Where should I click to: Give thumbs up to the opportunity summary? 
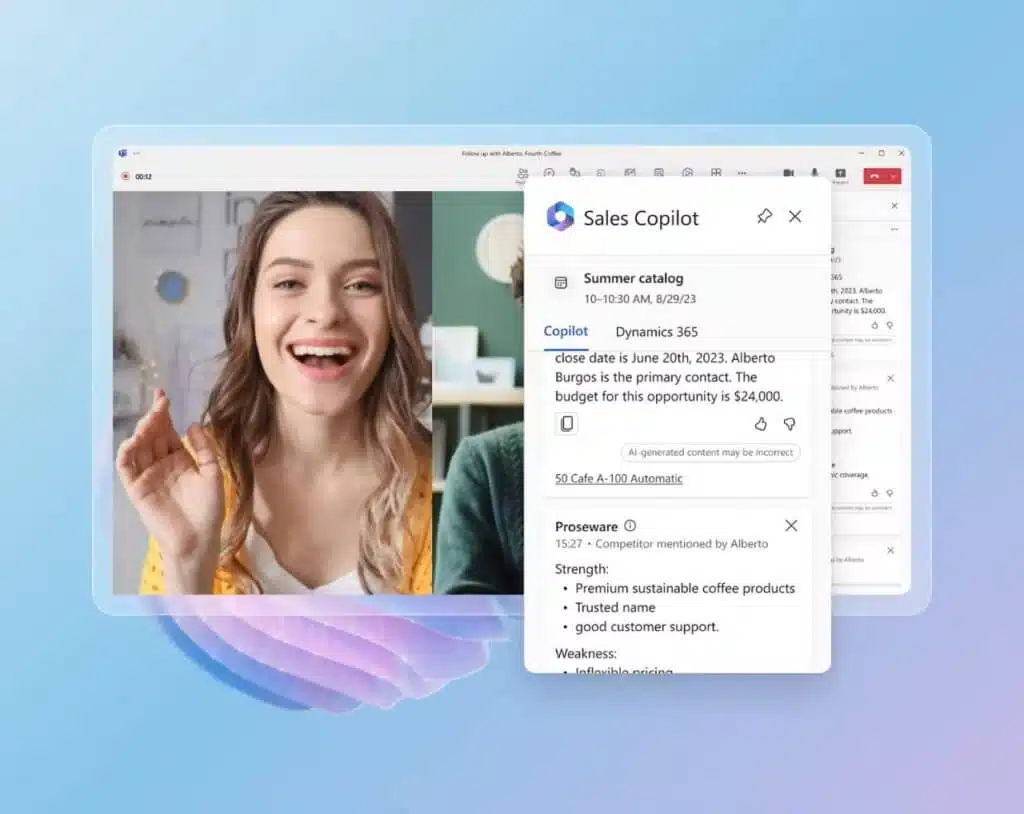pos(761,424)
